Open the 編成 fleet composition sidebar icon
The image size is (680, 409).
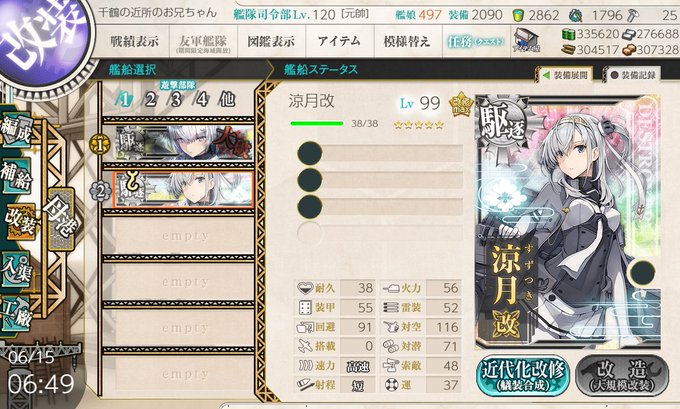click(16, 131)
